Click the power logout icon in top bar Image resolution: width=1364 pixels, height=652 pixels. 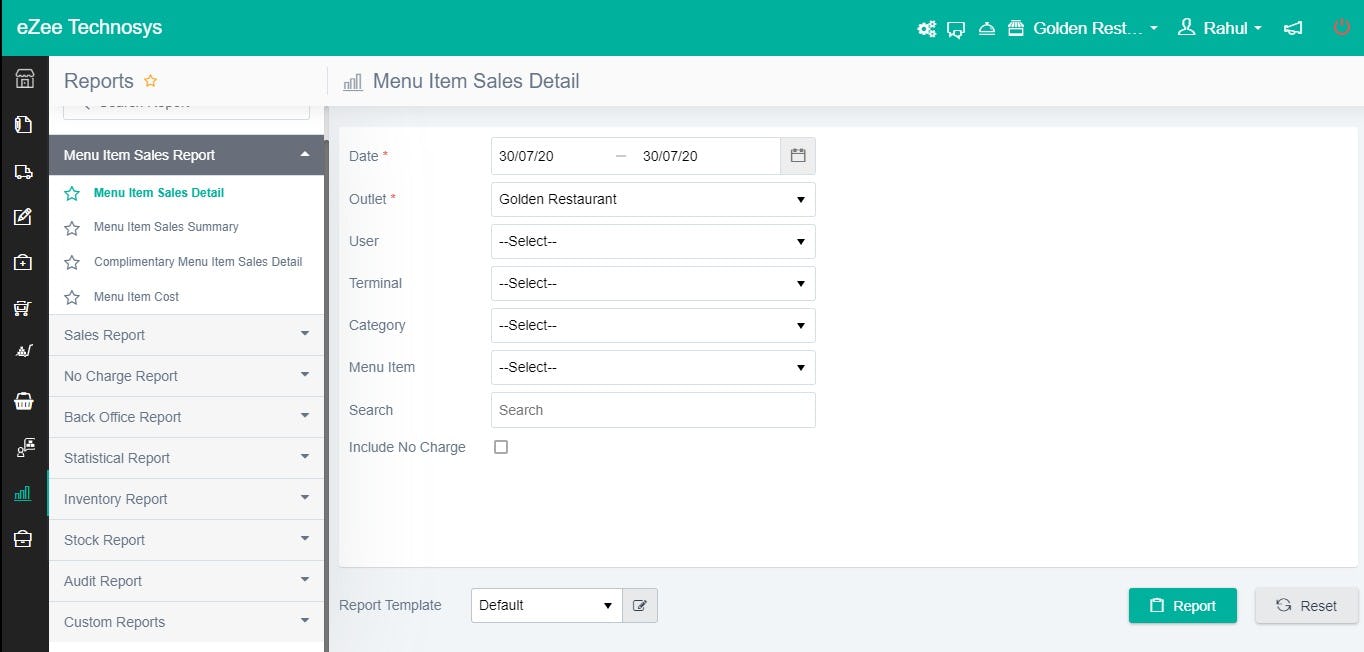coord(1341,27)
